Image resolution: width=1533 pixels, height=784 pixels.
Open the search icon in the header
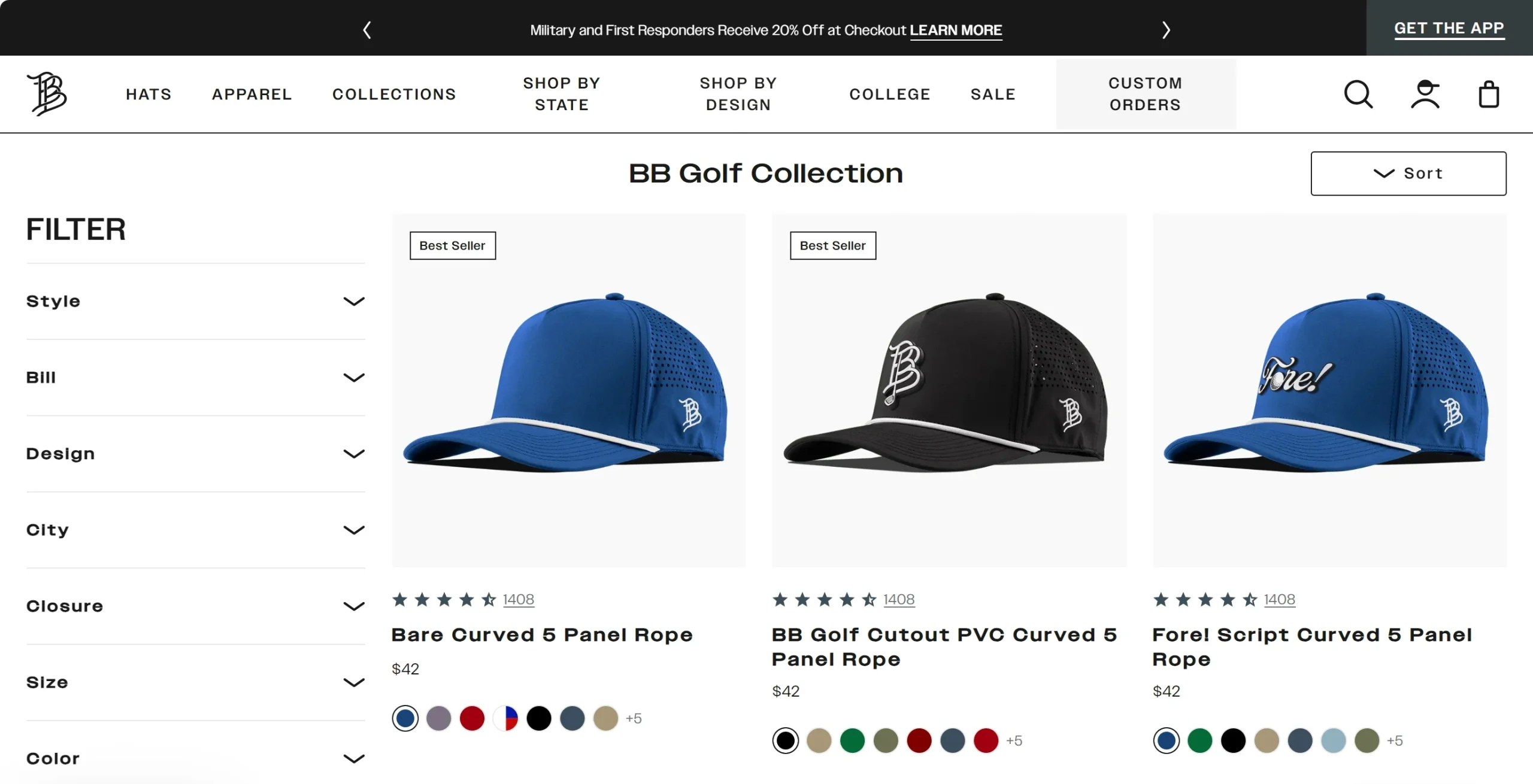coord(1358,95)
